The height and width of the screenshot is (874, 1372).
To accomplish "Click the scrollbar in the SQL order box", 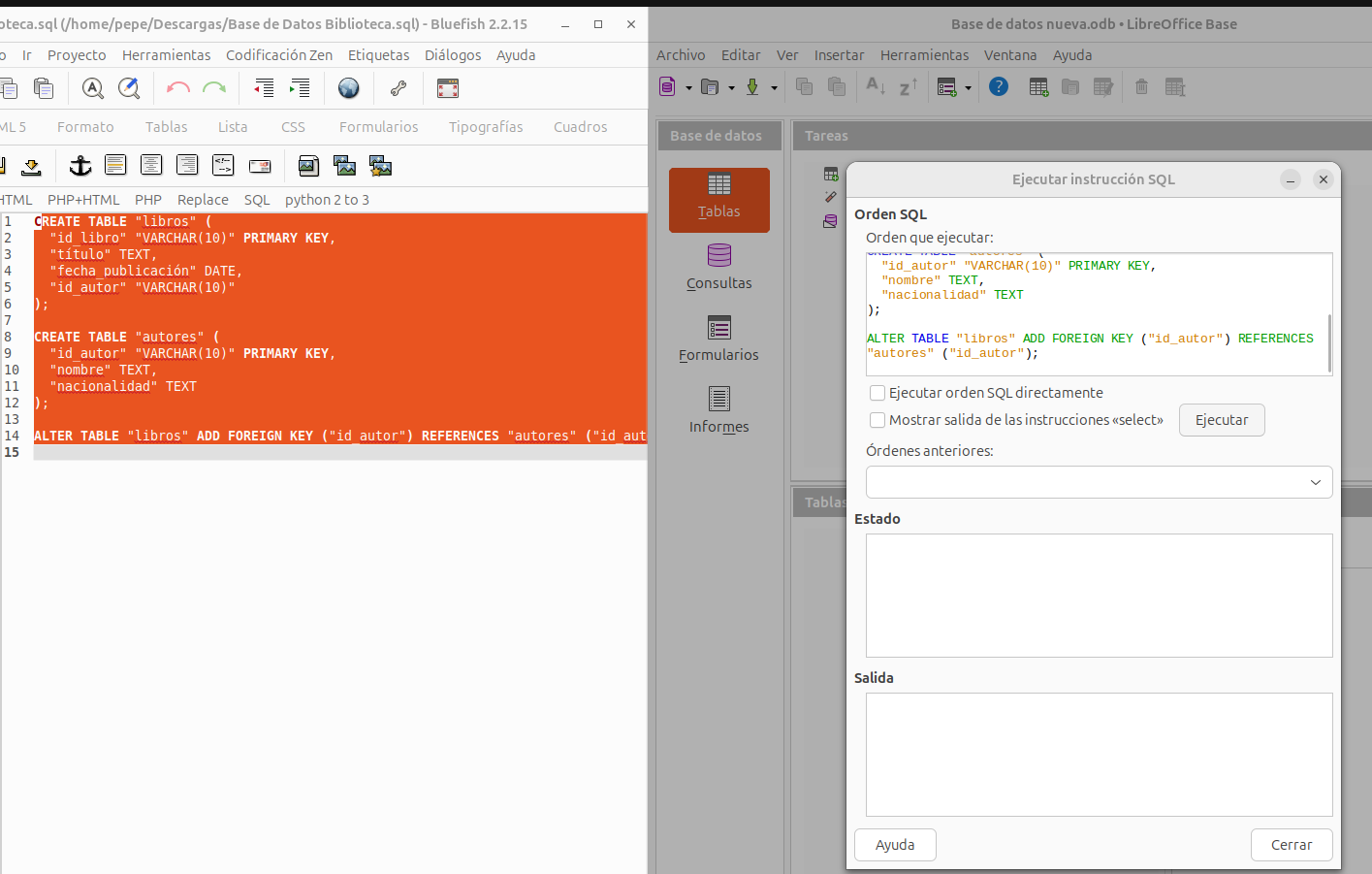I will [x=1329, y=341].
